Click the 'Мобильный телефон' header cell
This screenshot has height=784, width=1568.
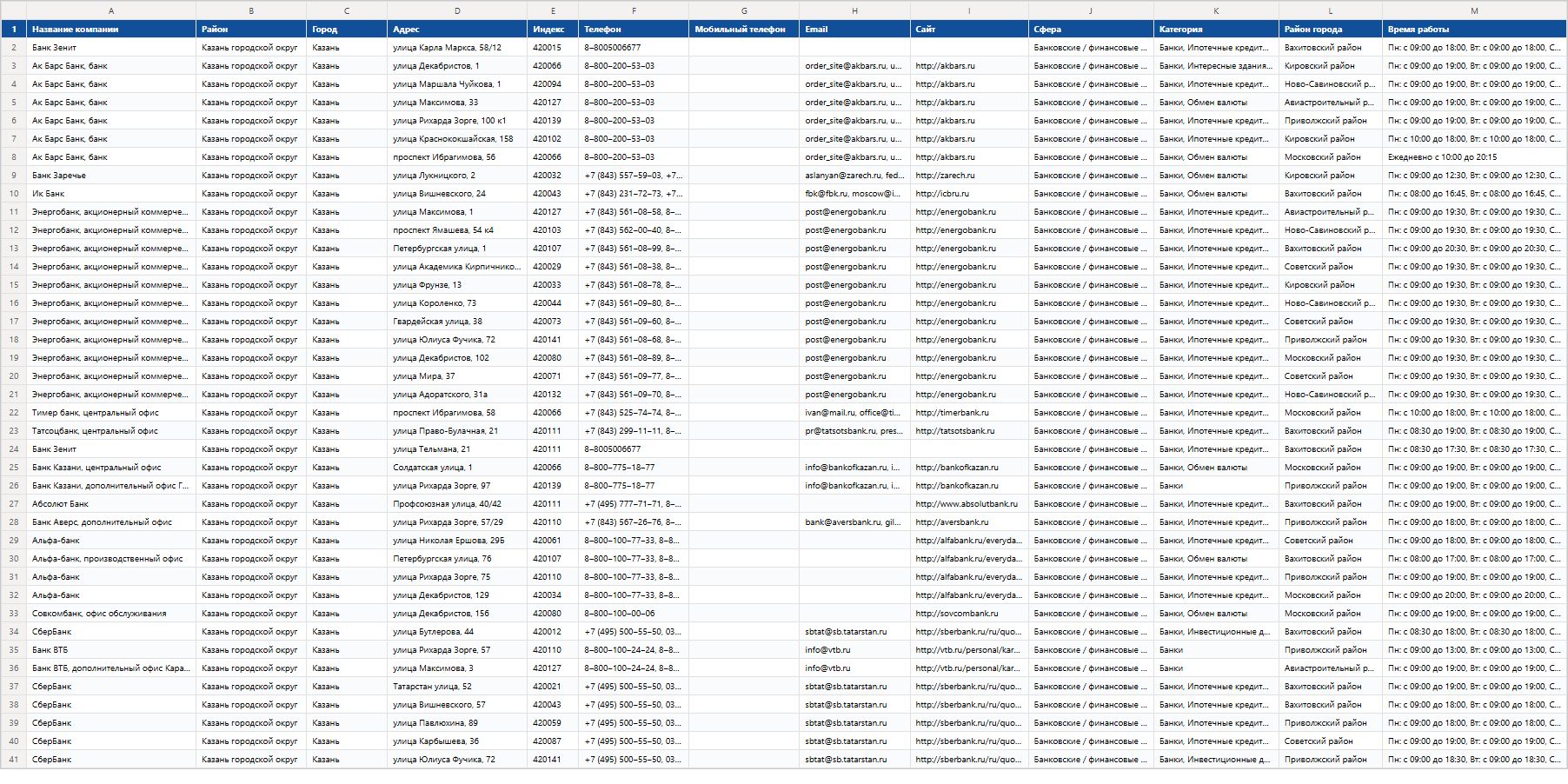[x=744, y=29]
